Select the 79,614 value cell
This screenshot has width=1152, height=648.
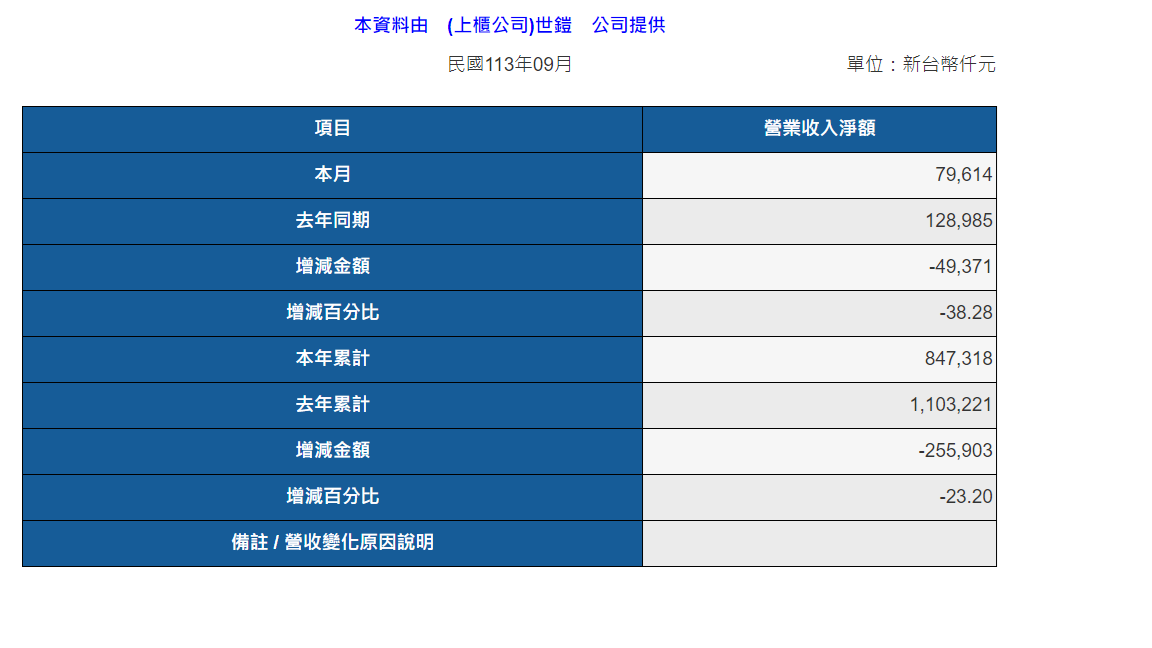(963, 175)
